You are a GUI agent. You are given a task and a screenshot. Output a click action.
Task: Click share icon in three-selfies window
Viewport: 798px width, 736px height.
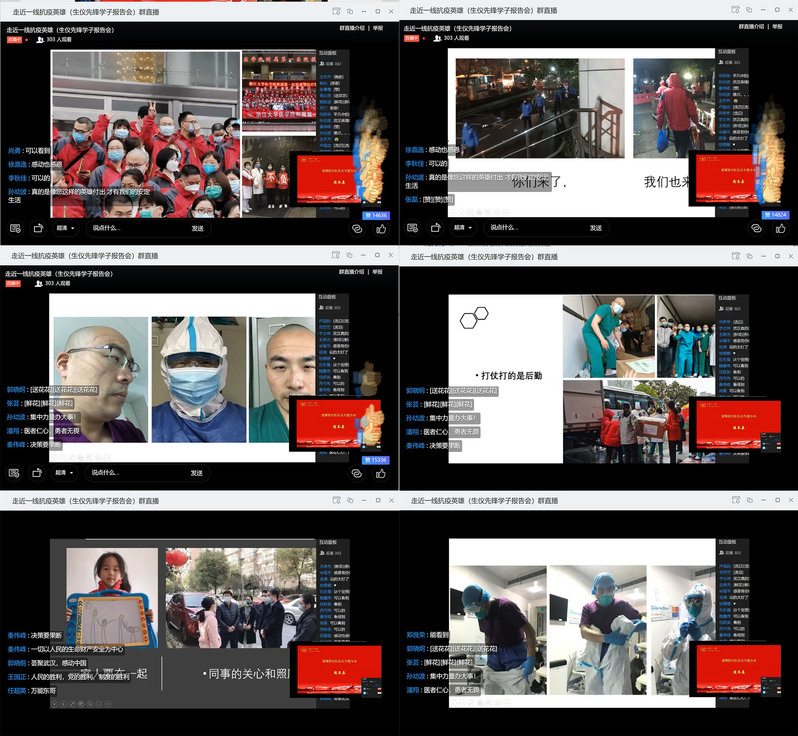[x=38, y=472]
